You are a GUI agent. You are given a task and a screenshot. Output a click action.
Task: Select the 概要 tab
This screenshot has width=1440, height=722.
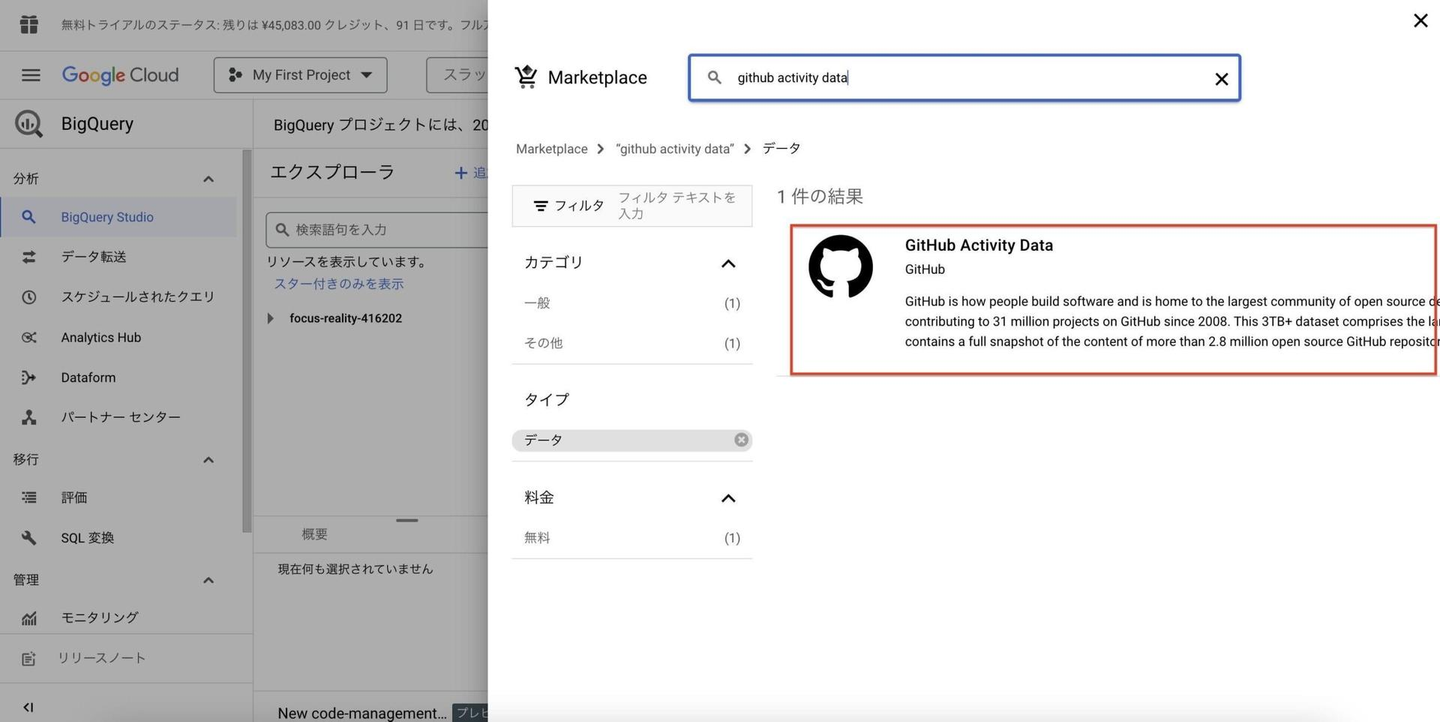pos(315,535)
